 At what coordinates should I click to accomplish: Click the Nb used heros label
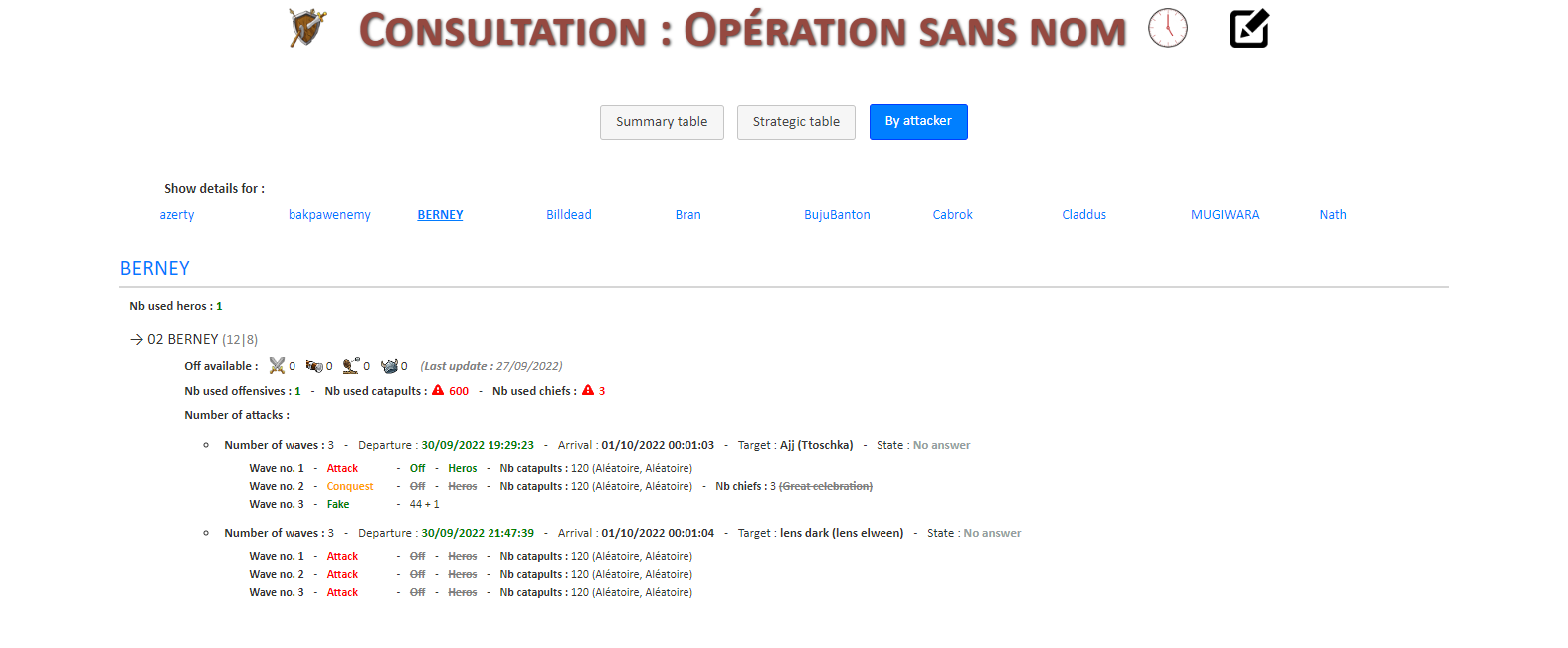pyautogui.click(x=171, y=306)
